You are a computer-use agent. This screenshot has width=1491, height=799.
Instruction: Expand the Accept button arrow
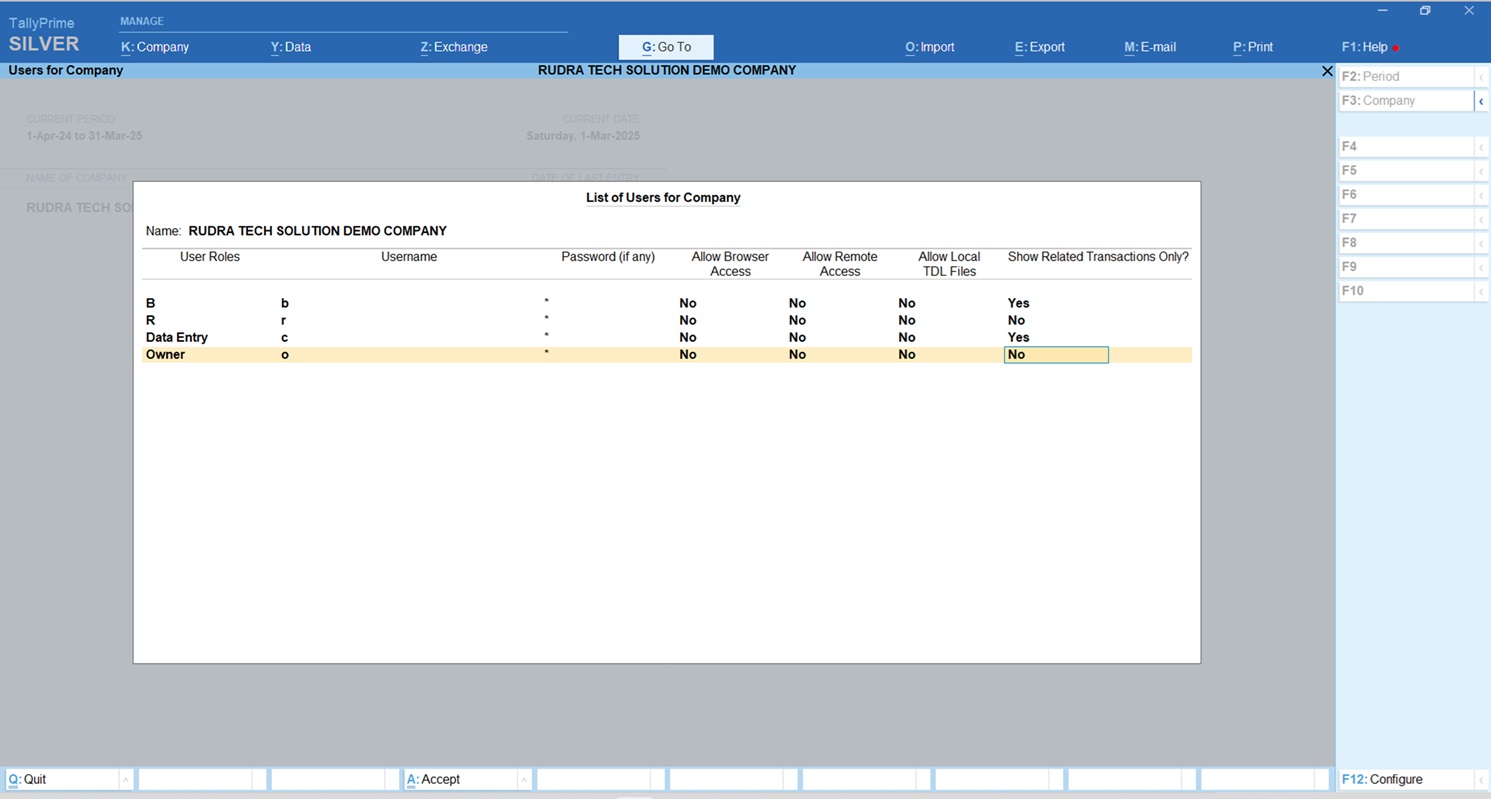tap(523, 780)
